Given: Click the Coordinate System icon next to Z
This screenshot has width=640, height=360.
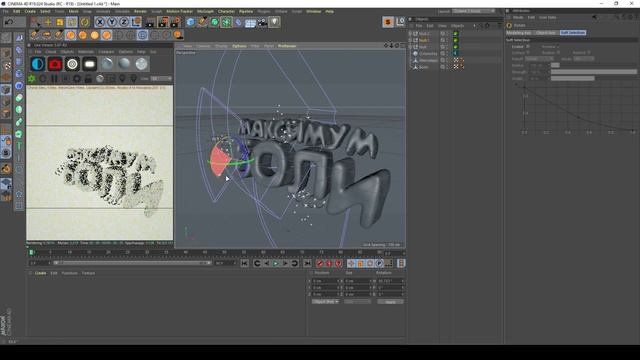Looking at the screenshot, I should pyautogui.click(x=136, y=22).
